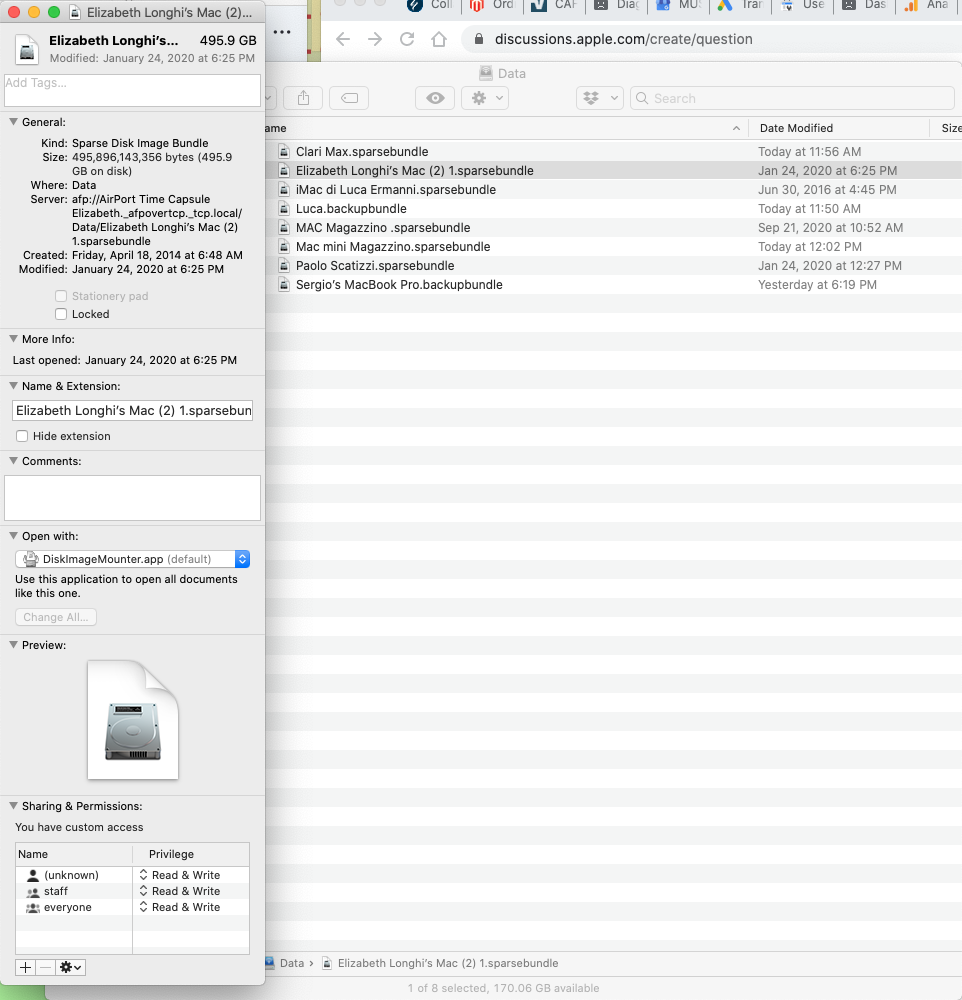Click the Info window header file icon

pyautogui.click(x=27, y=50)
